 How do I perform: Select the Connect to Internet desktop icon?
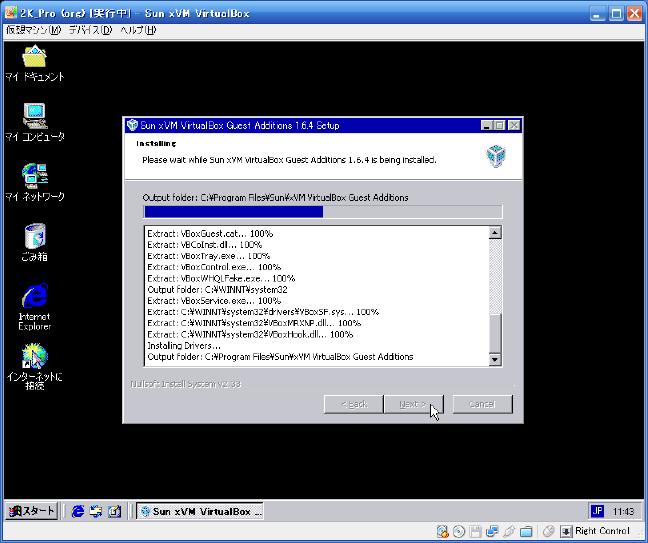(x=35, y=367)
